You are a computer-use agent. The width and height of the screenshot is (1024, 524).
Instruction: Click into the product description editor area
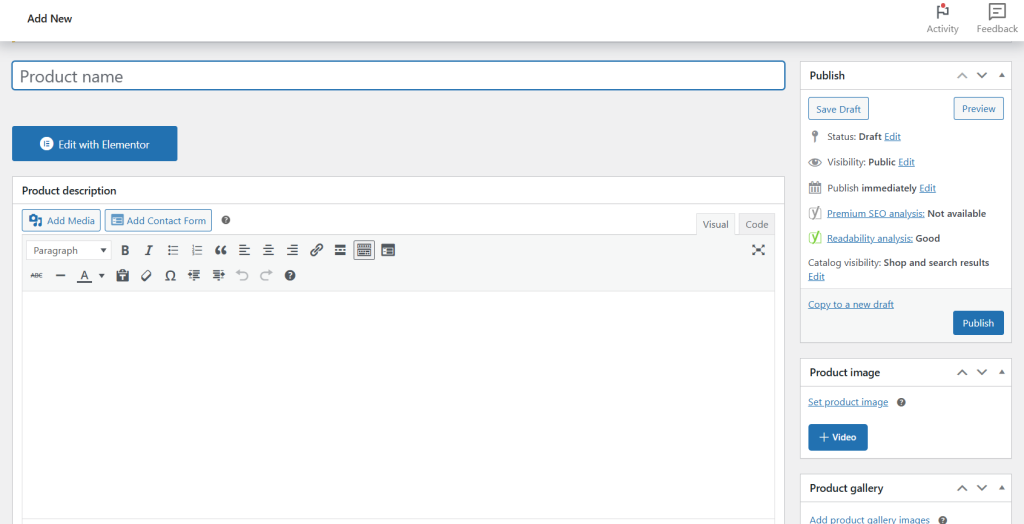coord(398,405)
